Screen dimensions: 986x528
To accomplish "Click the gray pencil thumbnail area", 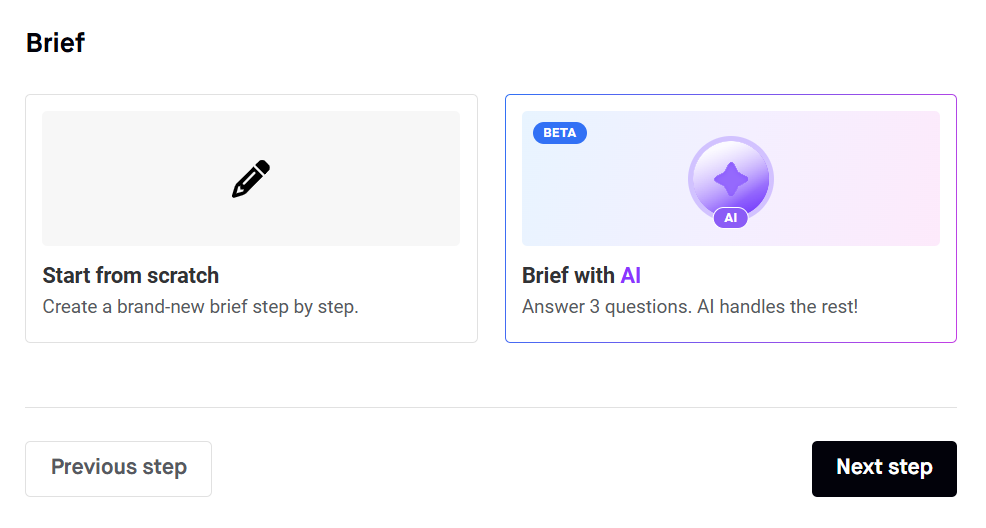I will pyautogui.click(x=251, y=179).
